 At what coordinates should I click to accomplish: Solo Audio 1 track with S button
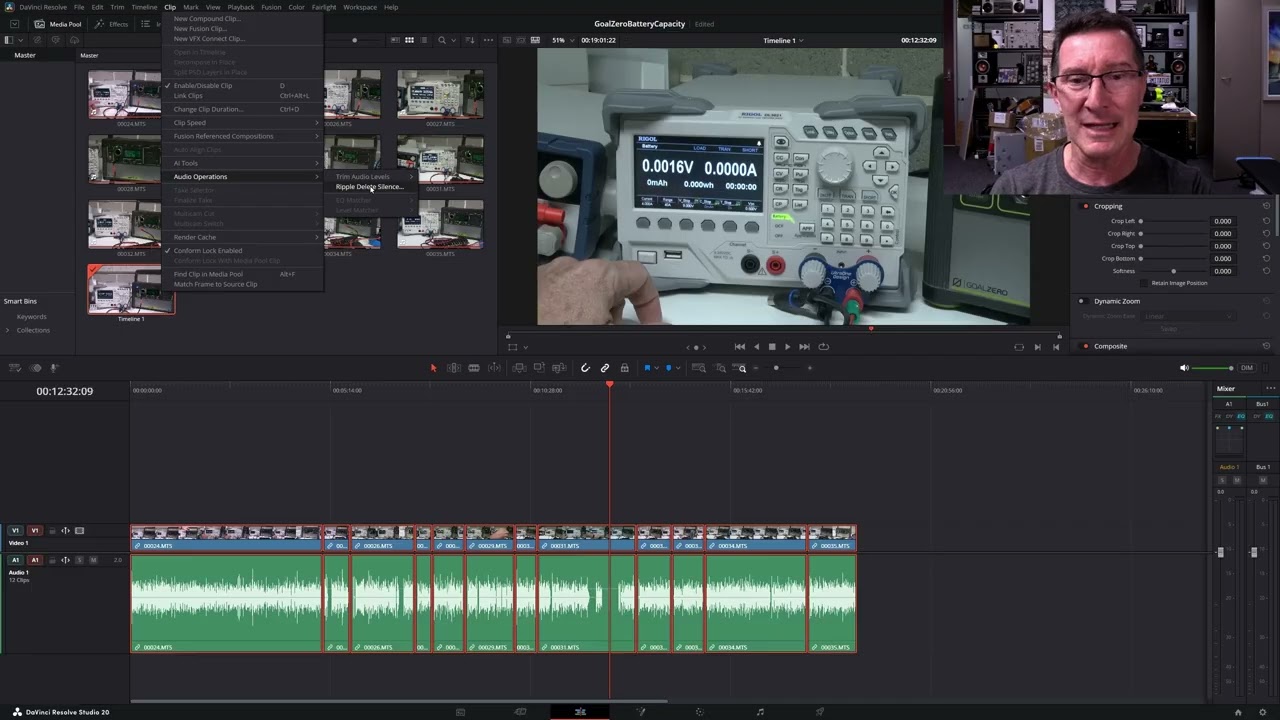click(x=79, y=560)
